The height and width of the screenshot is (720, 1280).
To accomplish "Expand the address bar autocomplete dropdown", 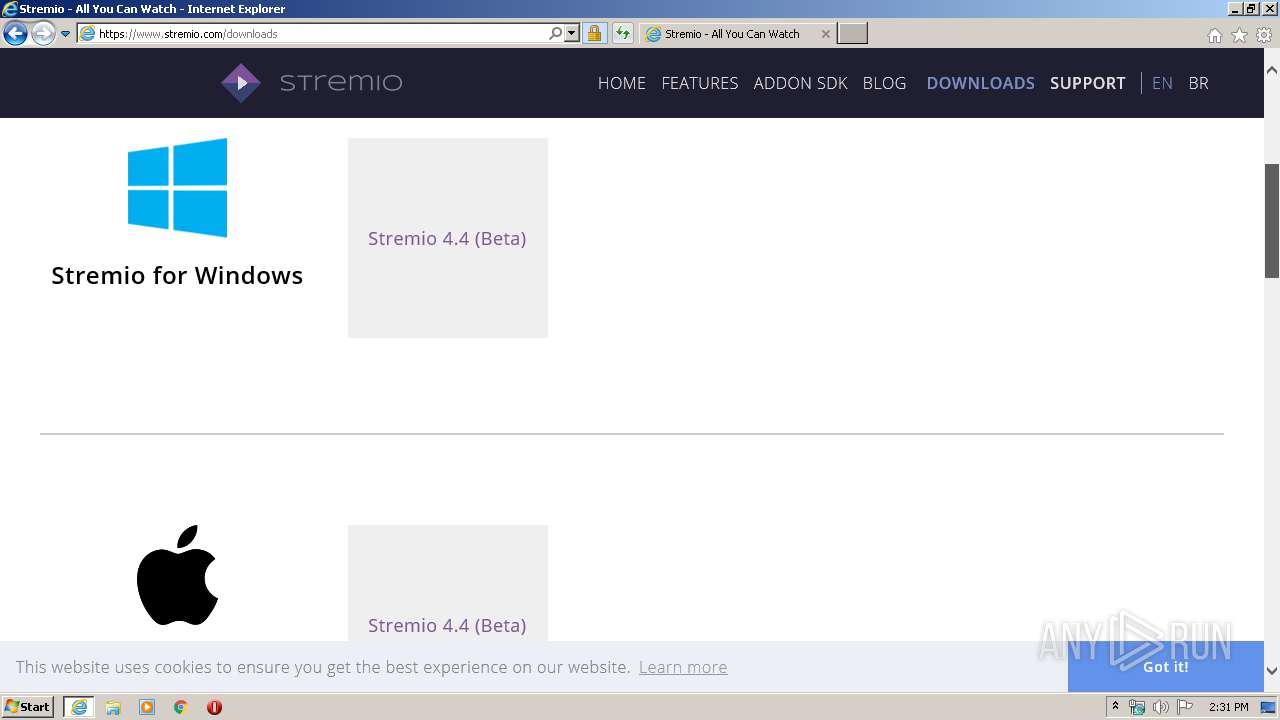I will (x=572, y=33).
